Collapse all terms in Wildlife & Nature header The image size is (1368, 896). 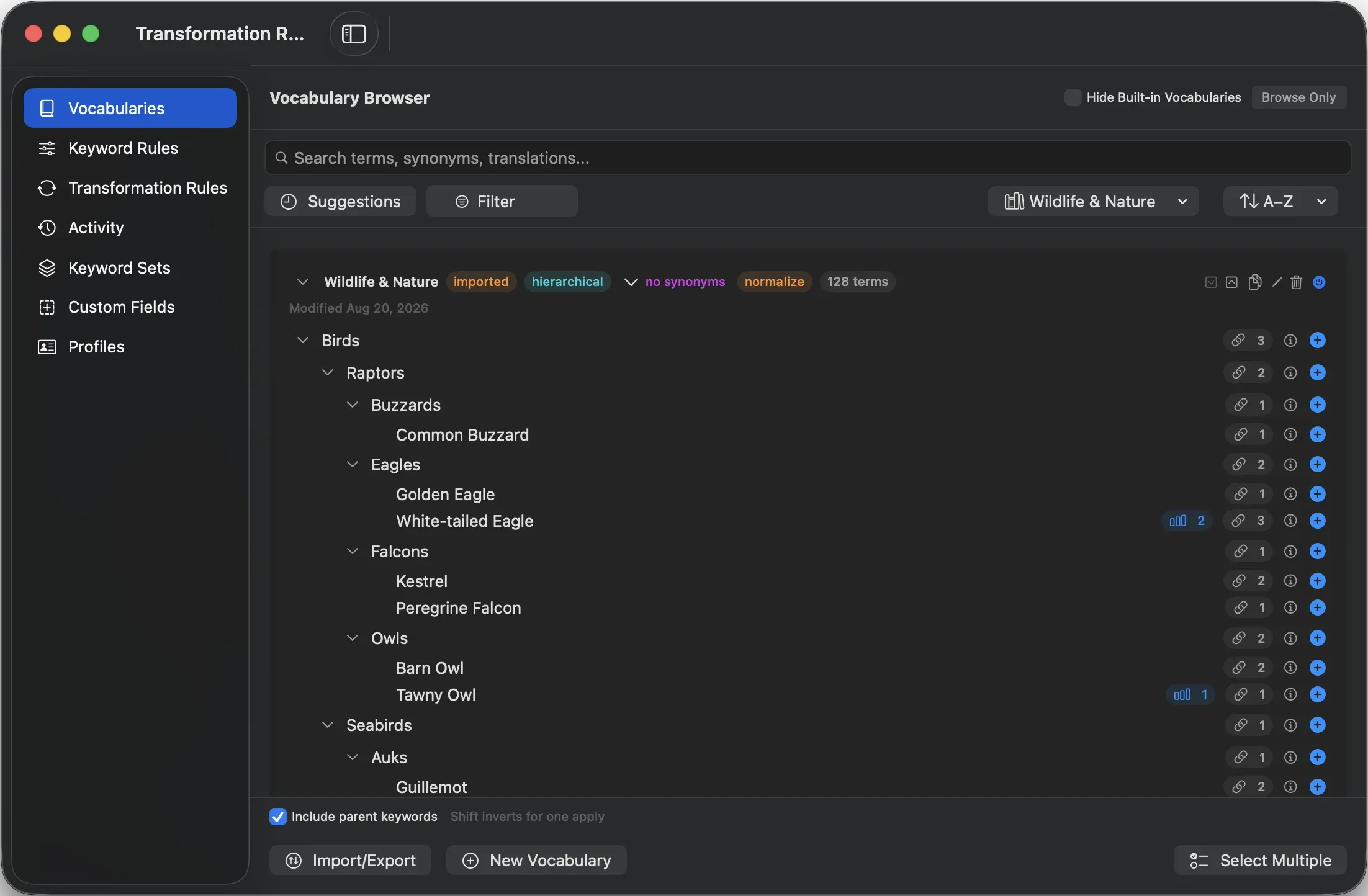pyautogui.click(x=1231, y=282)
